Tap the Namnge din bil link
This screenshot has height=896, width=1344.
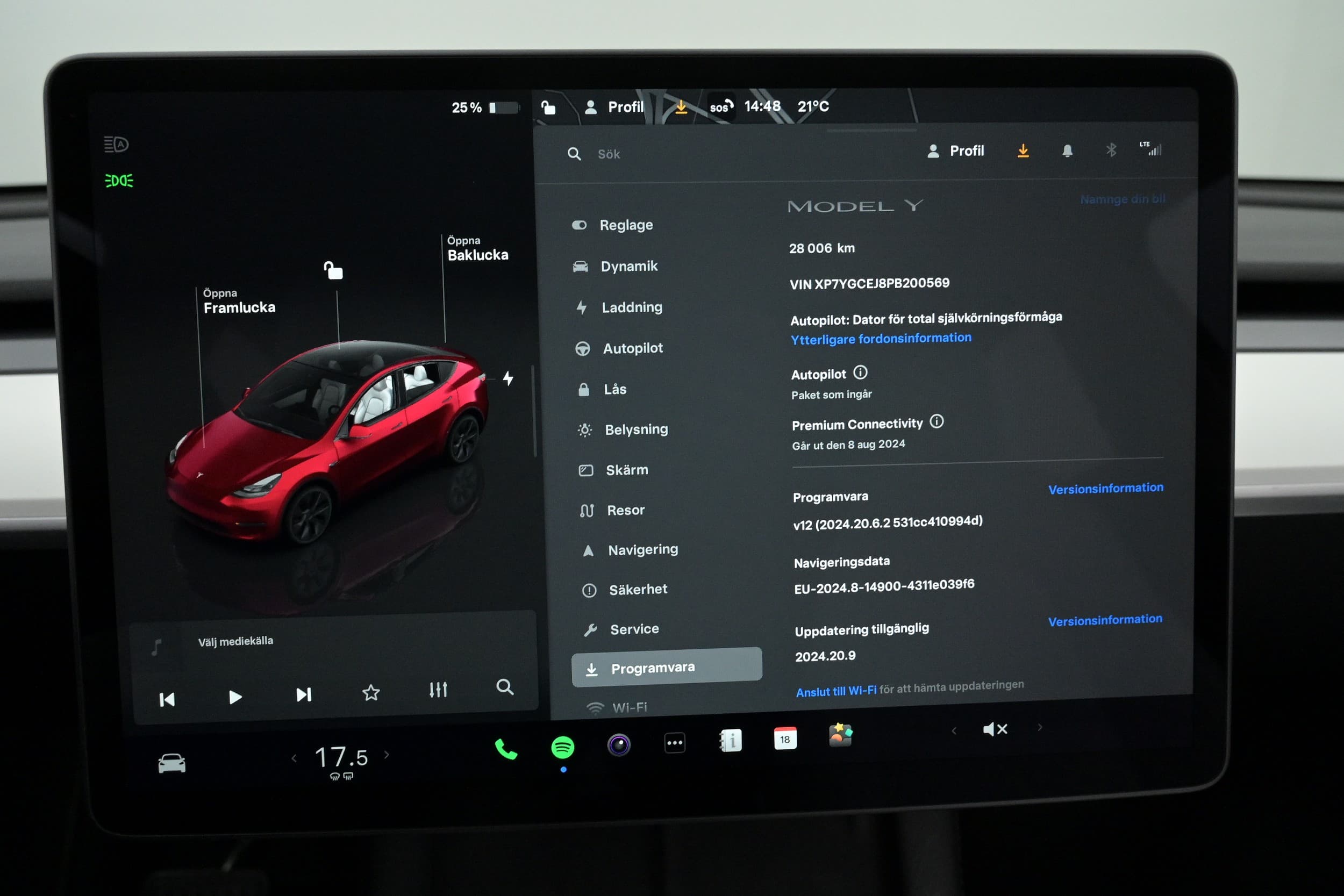[1123, 199]
